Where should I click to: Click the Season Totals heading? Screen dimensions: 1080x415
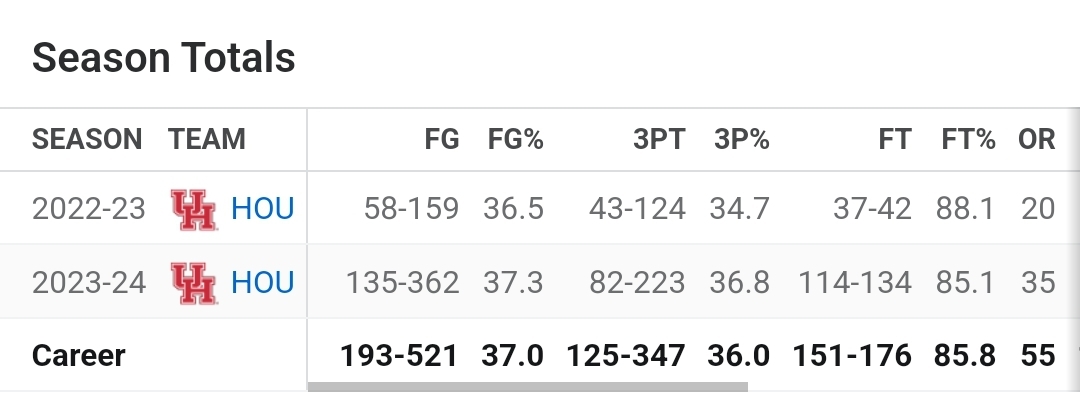164,57
